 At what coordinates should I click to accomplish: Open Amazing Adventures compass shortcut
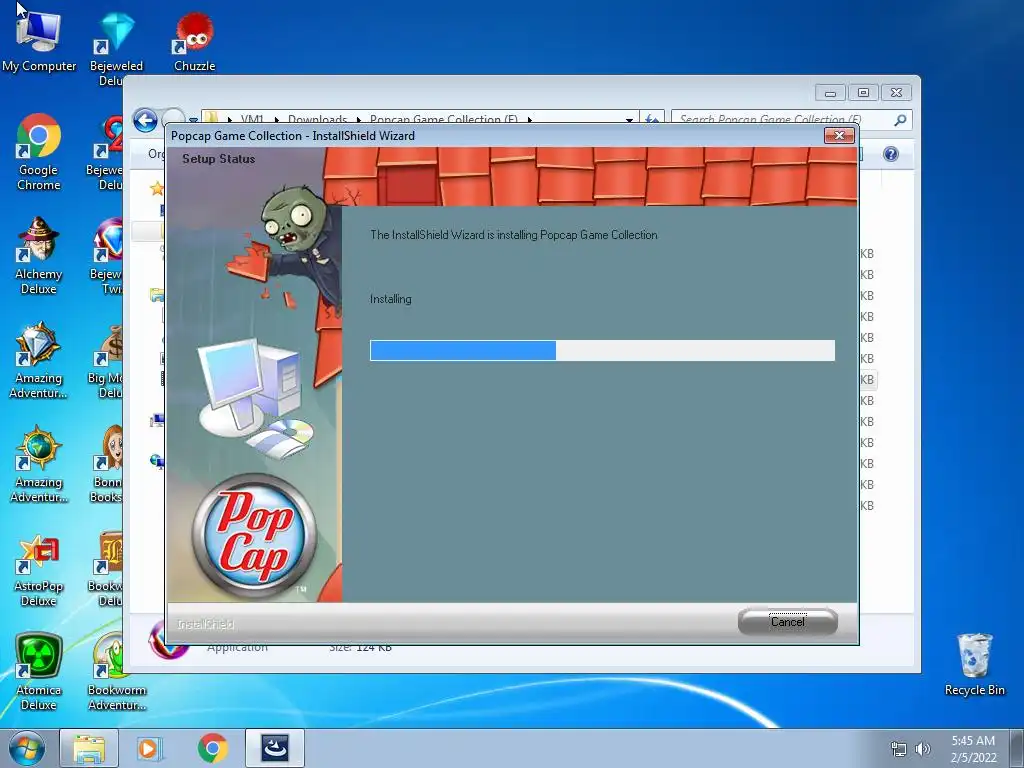tap(39, 464)
